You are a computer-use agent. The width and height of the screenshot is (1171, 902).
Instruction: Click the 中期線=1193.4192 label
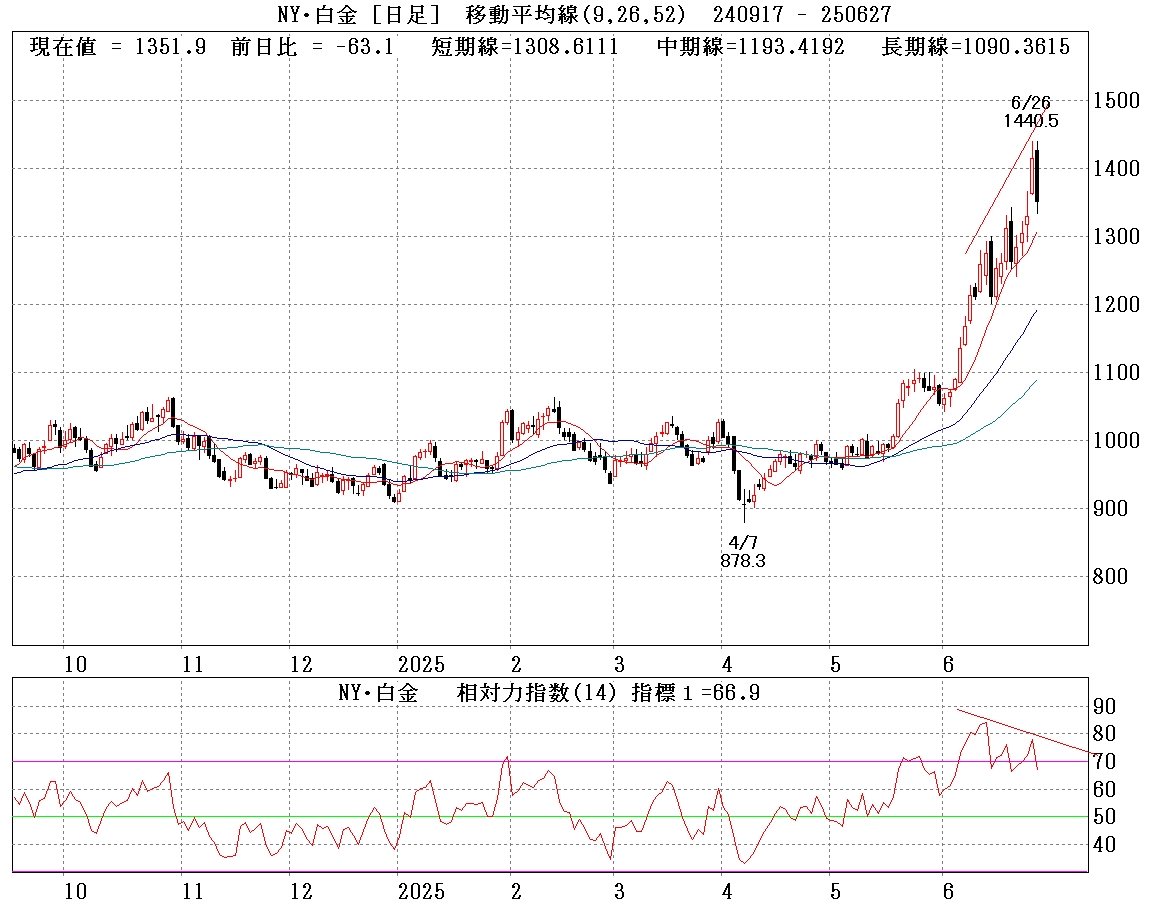(750, 47)
